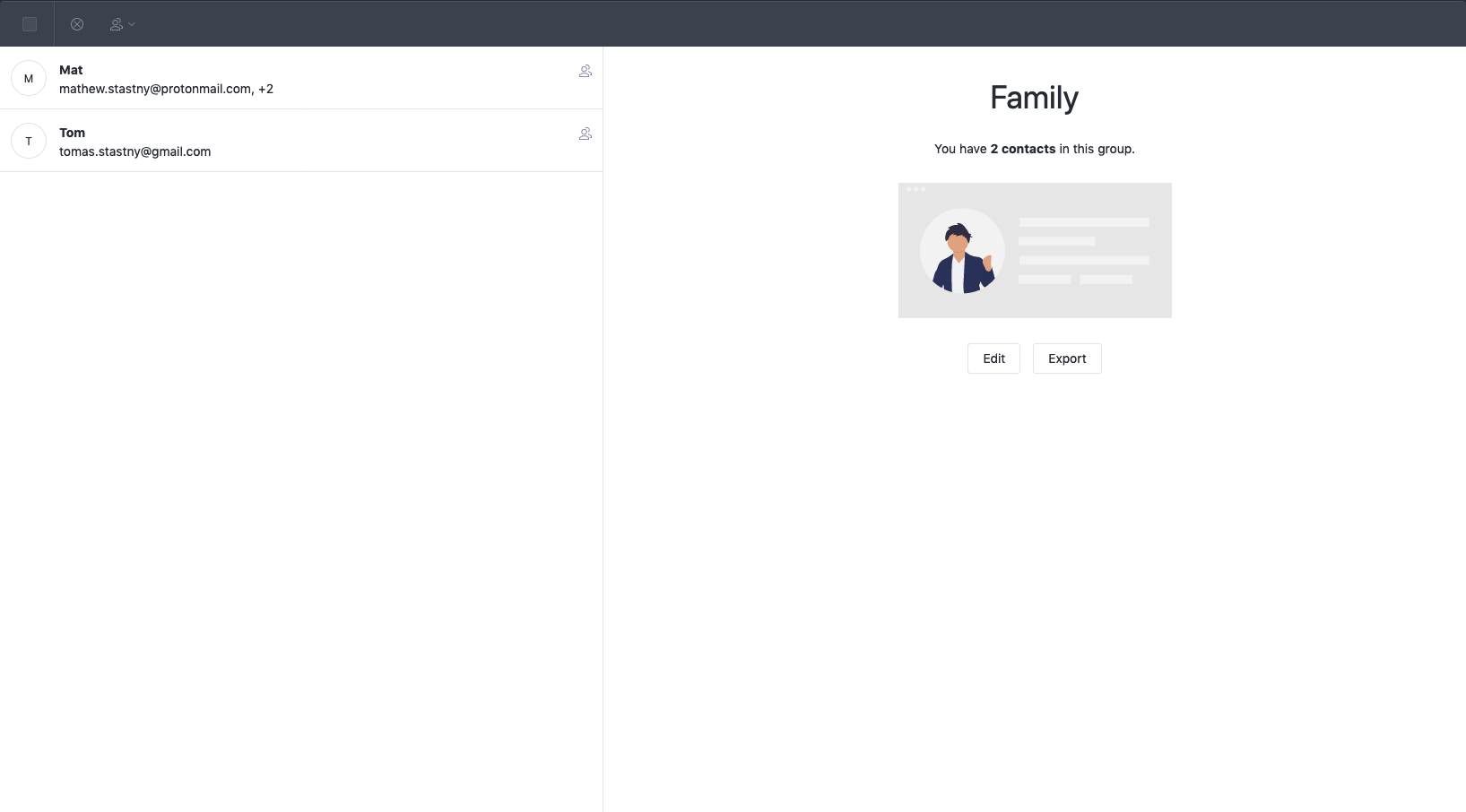Expand the groups dropdown chevron in the toolbar
Screen dimensions: 1466x812
[x=131, y=23]
